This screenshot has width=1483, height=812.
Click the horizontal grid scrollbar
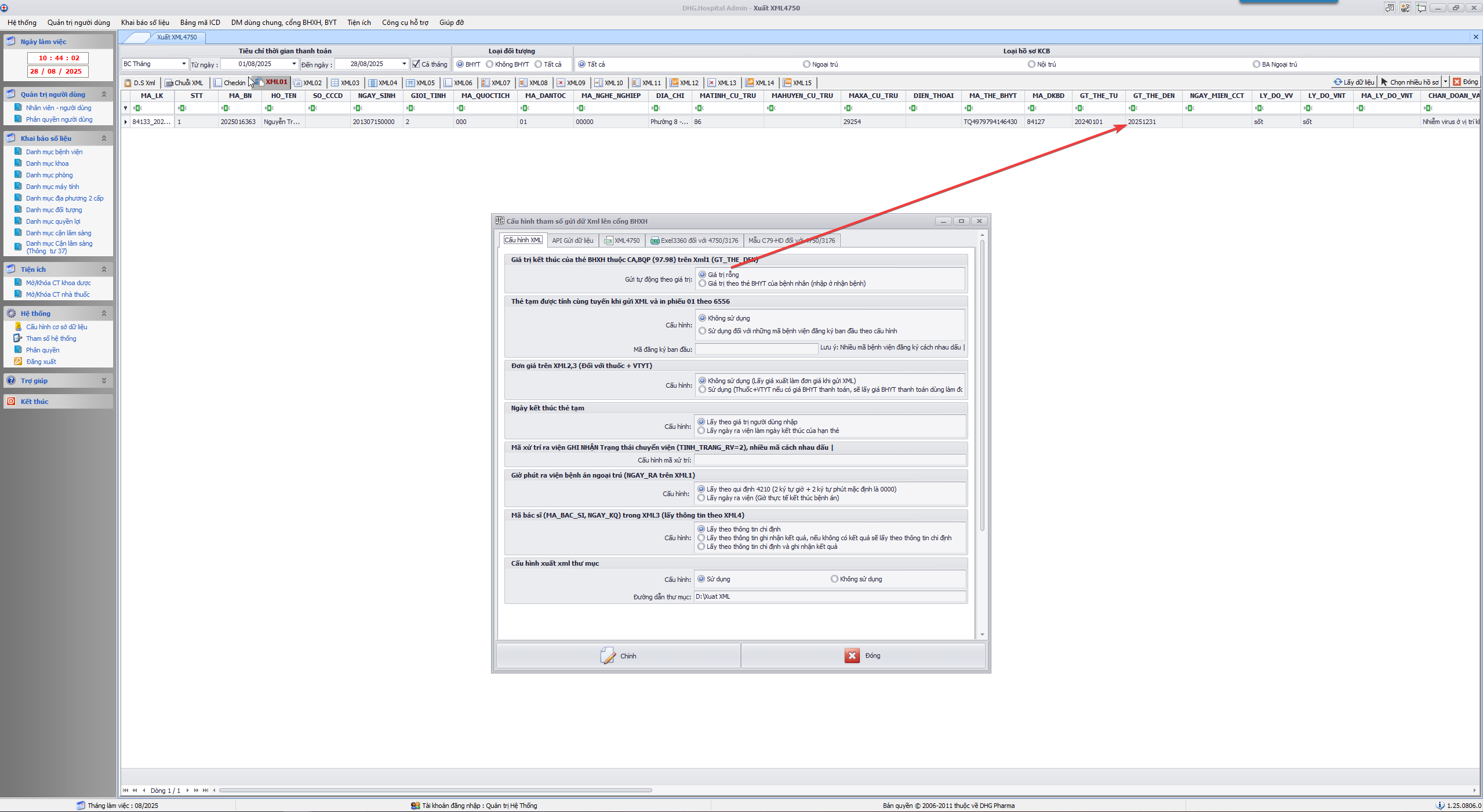435,790
